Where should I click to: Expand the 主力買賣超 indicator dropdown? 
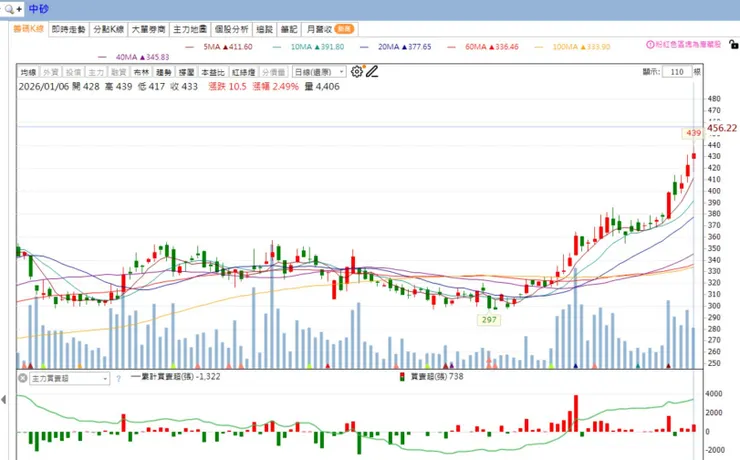(70, 378)
